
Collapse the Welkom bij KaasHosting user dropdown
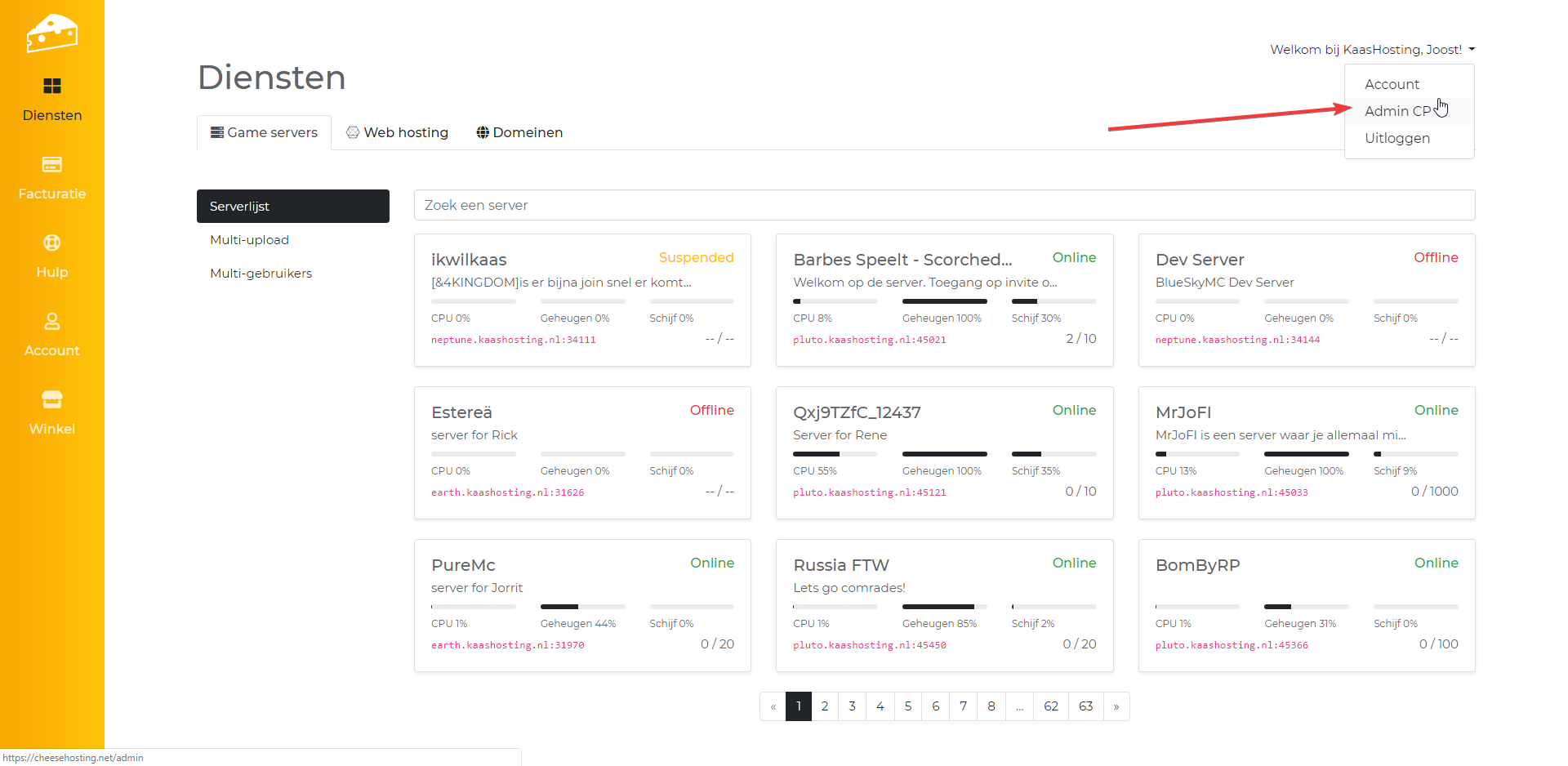1372,50
